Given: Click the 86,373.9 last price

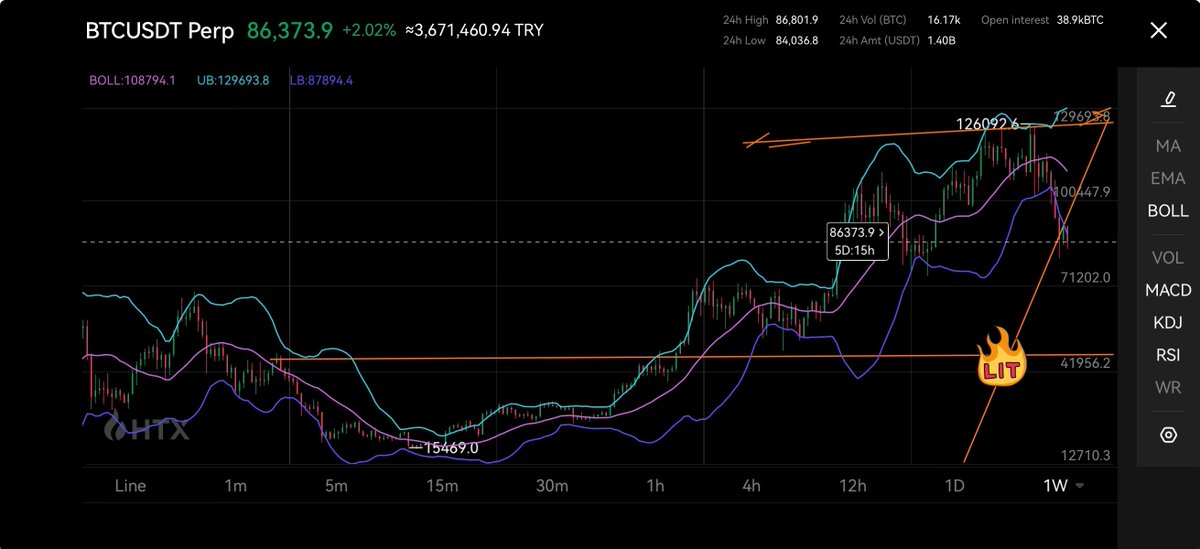Looking at the screenshot, I should 289,31.
